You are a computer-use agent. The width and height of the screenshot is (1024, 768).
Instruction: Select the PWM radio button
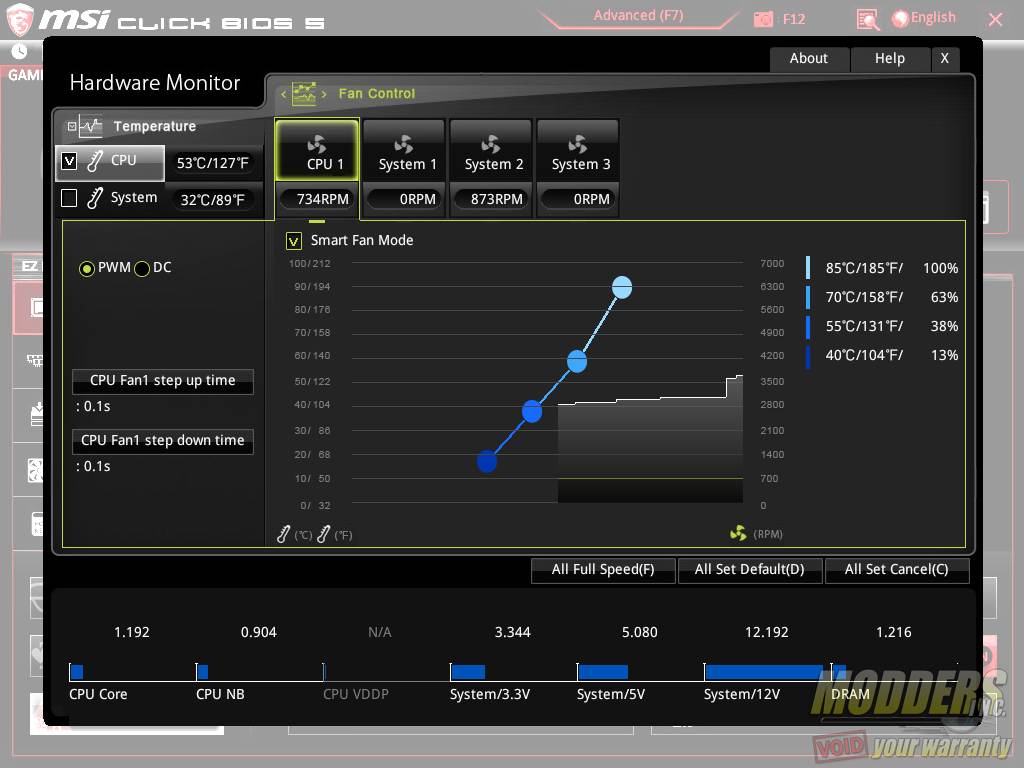pyautogui.click(x=86, y=268)
